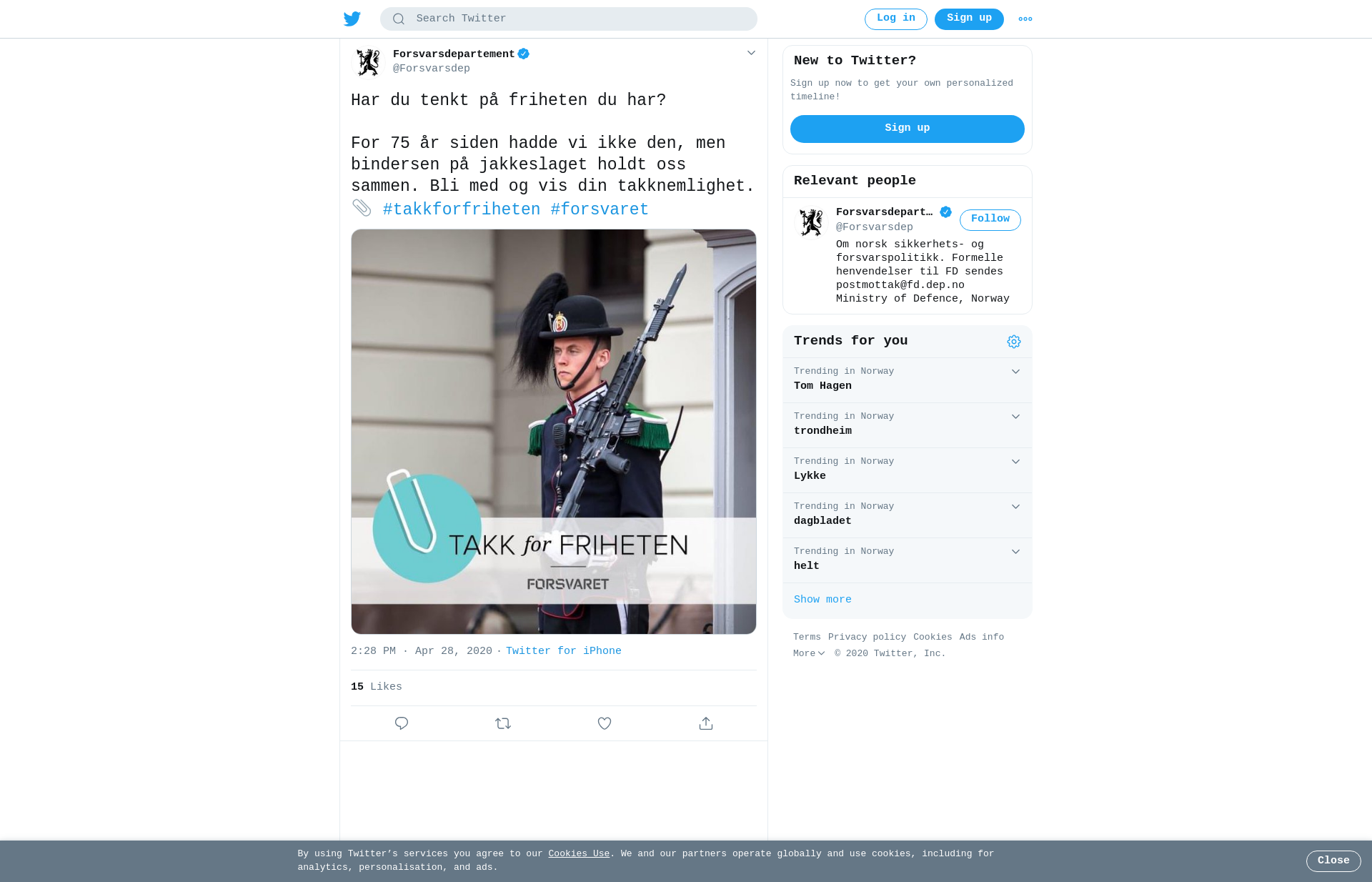Retweet using the retweet arrows icon
The height and width of the screenshot is (882, 1372).
503,723
